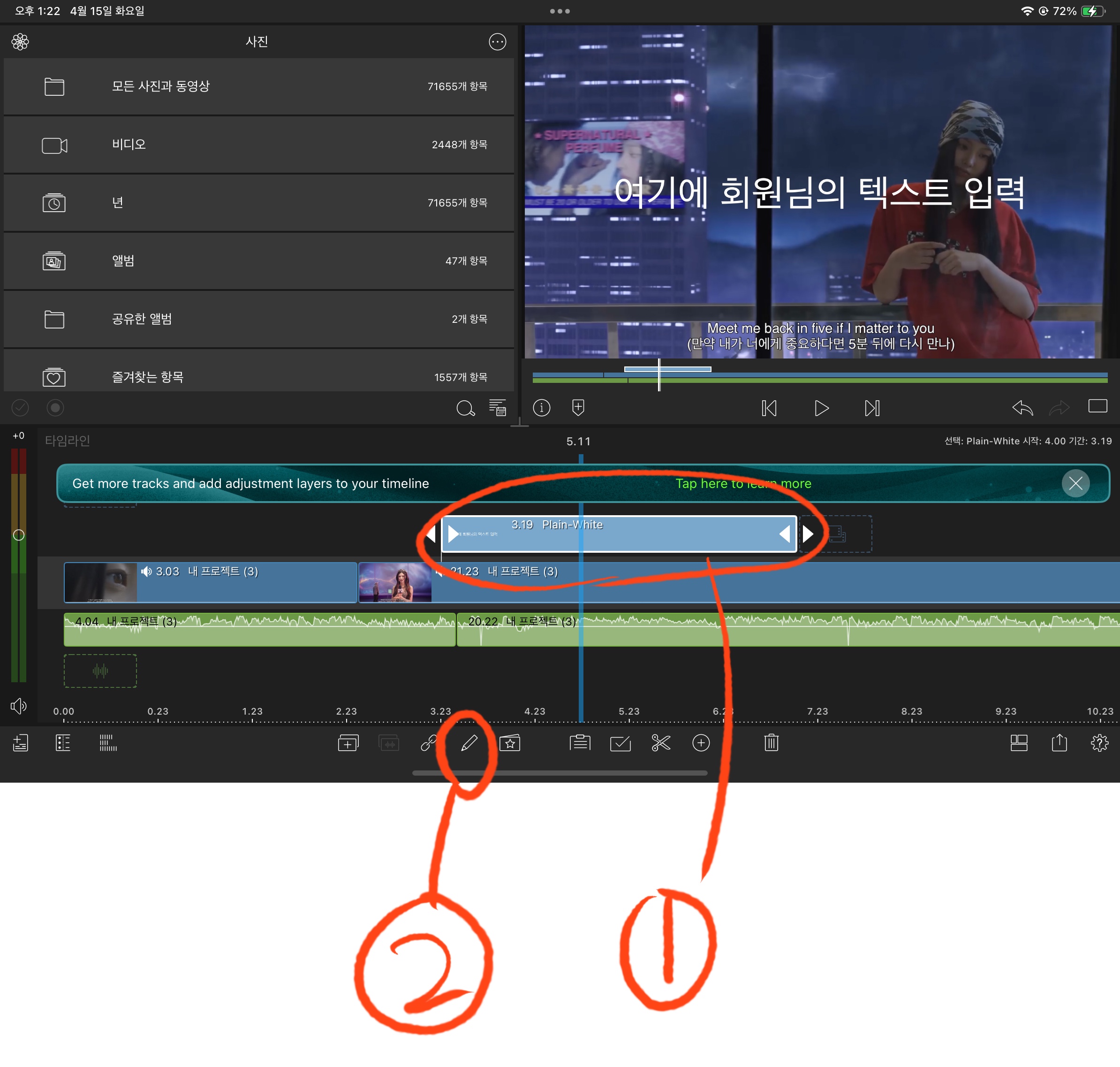Export the project with share icon
The height and width of the screenshot is (1067, 1120).
[1059, 743]
